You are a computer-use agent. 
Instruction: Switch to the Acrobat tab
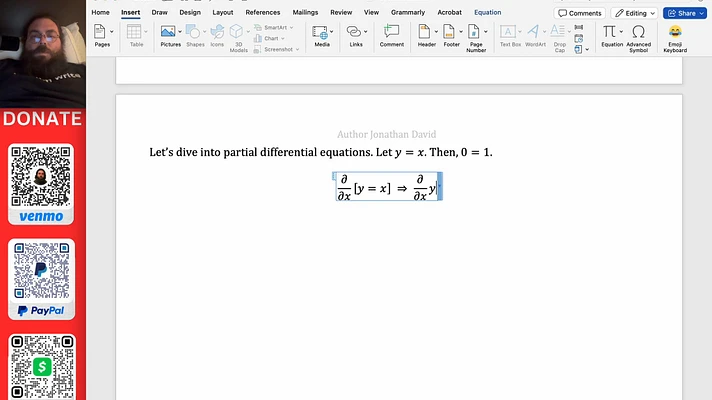tap(449, 13)
